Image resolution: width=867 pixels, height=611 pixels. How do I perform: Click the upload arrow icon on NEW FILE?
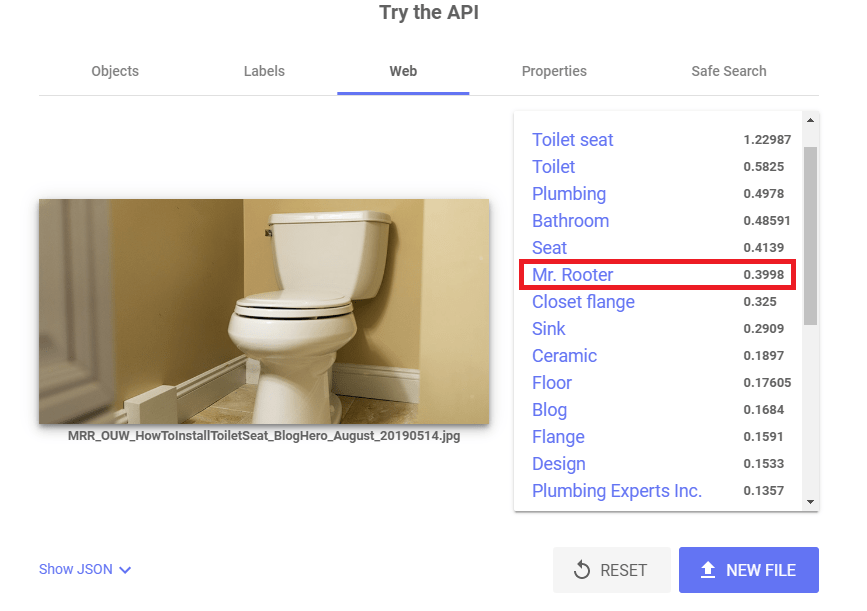pyautogui.click(x=708, y=570)
